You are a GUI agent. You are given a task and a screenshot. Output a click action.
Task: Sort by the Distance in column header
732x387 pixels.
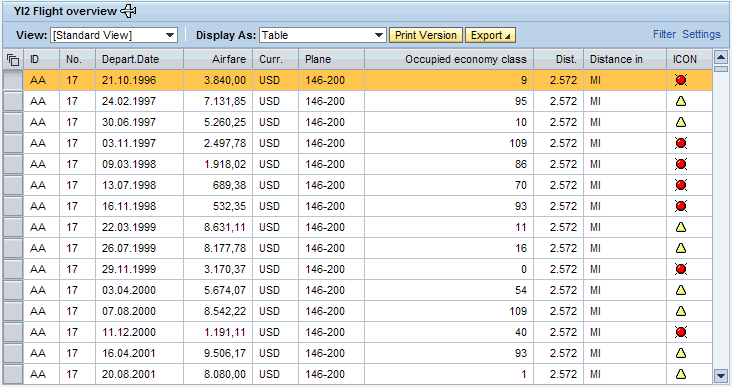click(x=625, y=59)
